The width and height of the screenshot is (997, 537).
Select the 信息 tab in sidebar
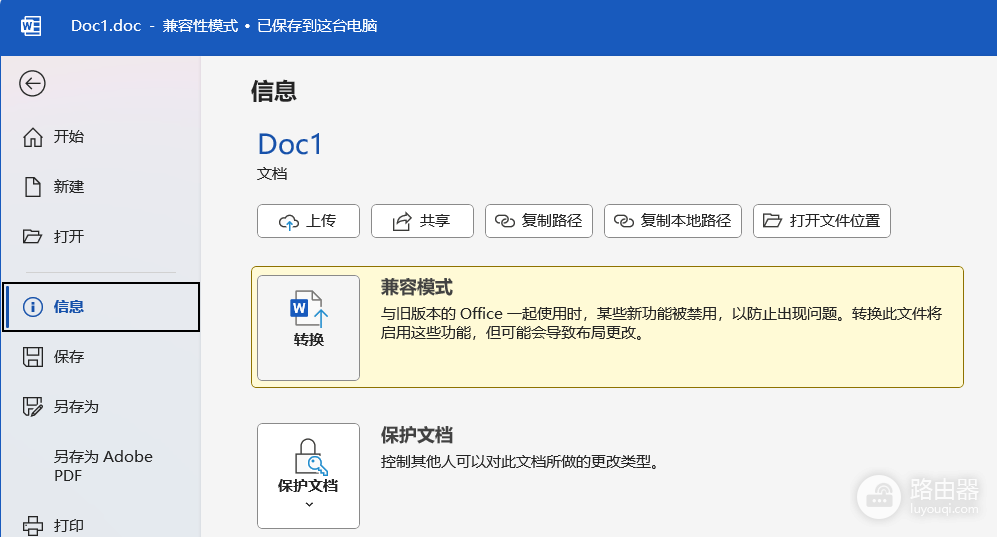pyautogui.click(x=102, y=307)
